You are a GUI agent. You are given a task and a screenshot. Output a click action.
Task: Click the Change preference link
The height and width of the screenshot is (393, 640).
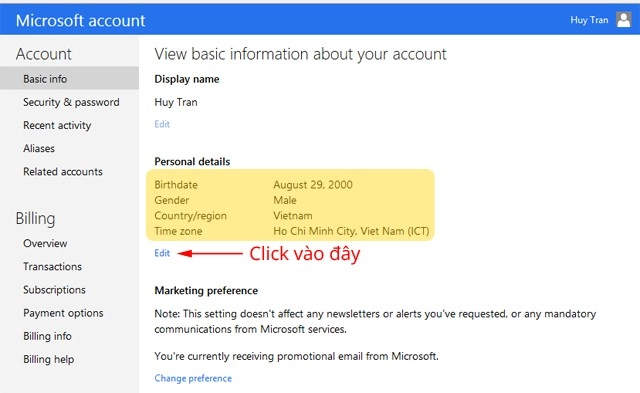pyautogui.click(x=193, y=378)
